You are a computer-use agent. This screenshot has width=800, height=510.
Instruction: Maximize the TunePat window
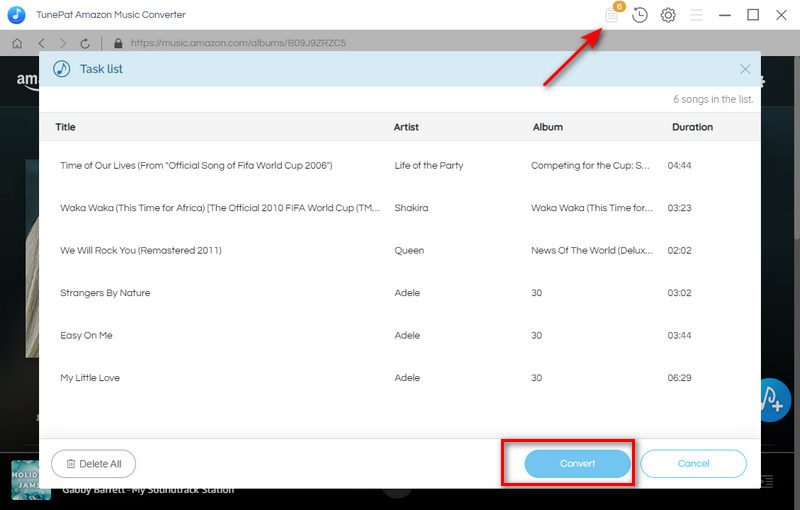(753, 15)
